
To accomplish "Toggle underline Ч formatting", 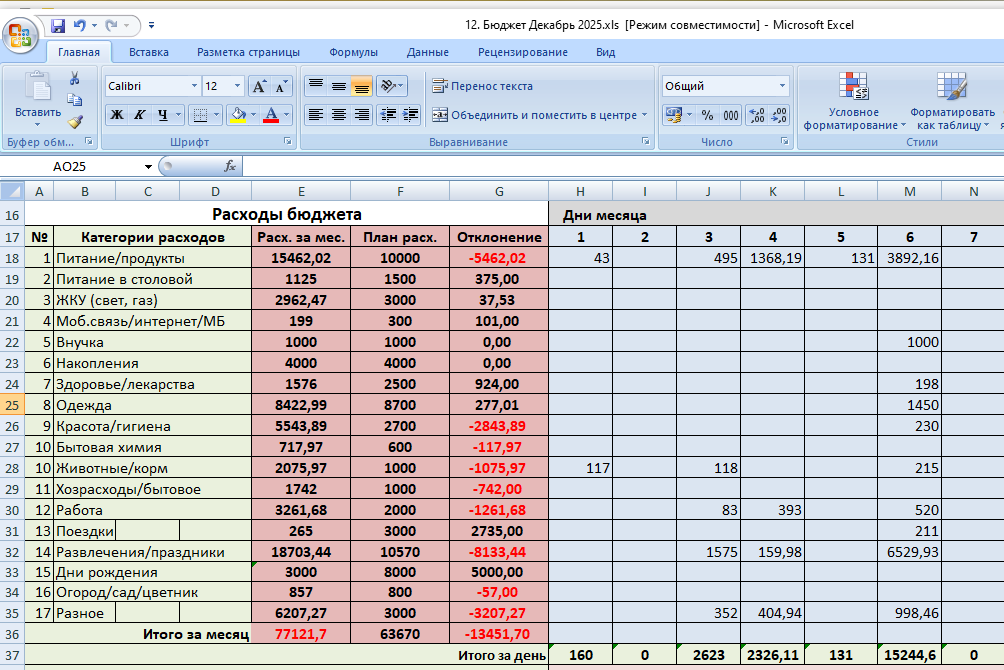I will 163,115.
